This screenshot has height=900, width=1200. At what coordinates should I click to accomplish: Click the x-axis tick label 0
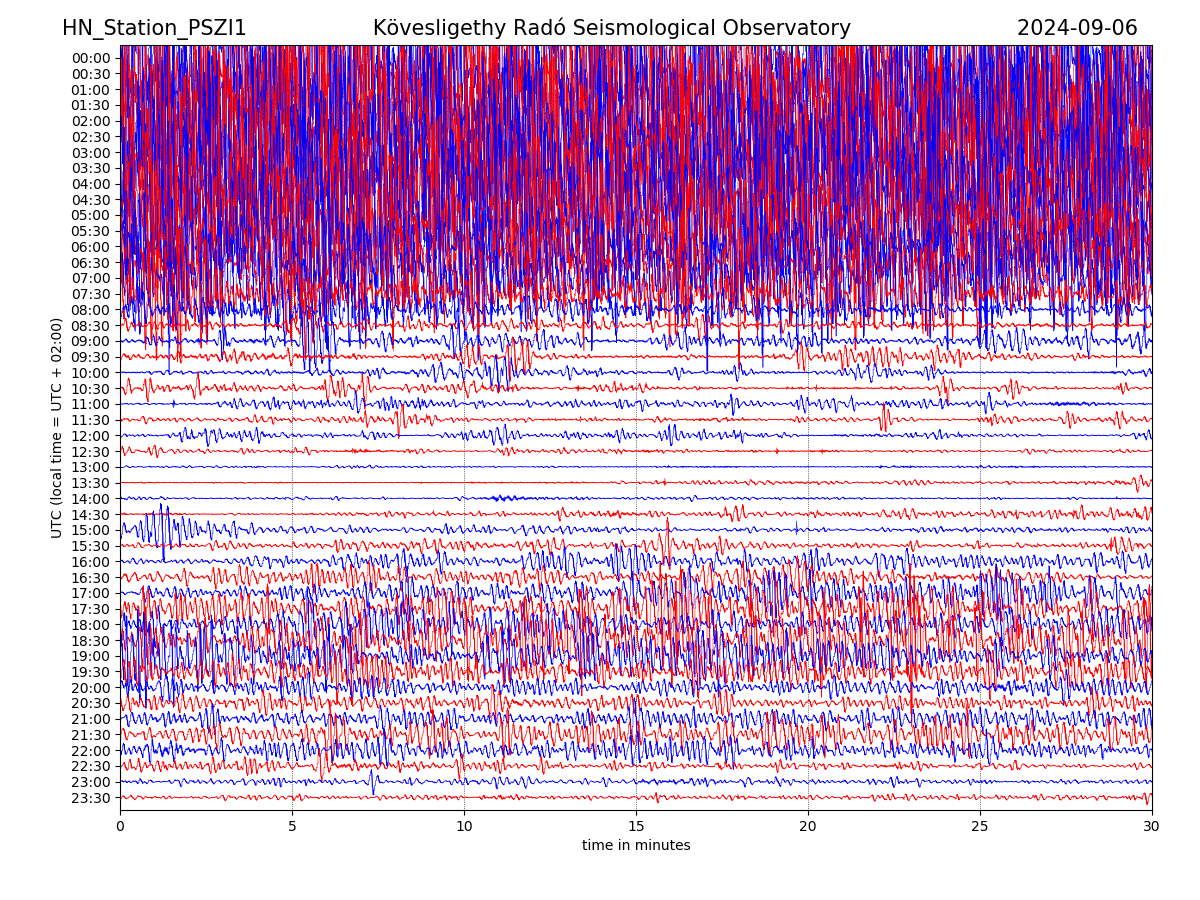click(x=120, y=827)
